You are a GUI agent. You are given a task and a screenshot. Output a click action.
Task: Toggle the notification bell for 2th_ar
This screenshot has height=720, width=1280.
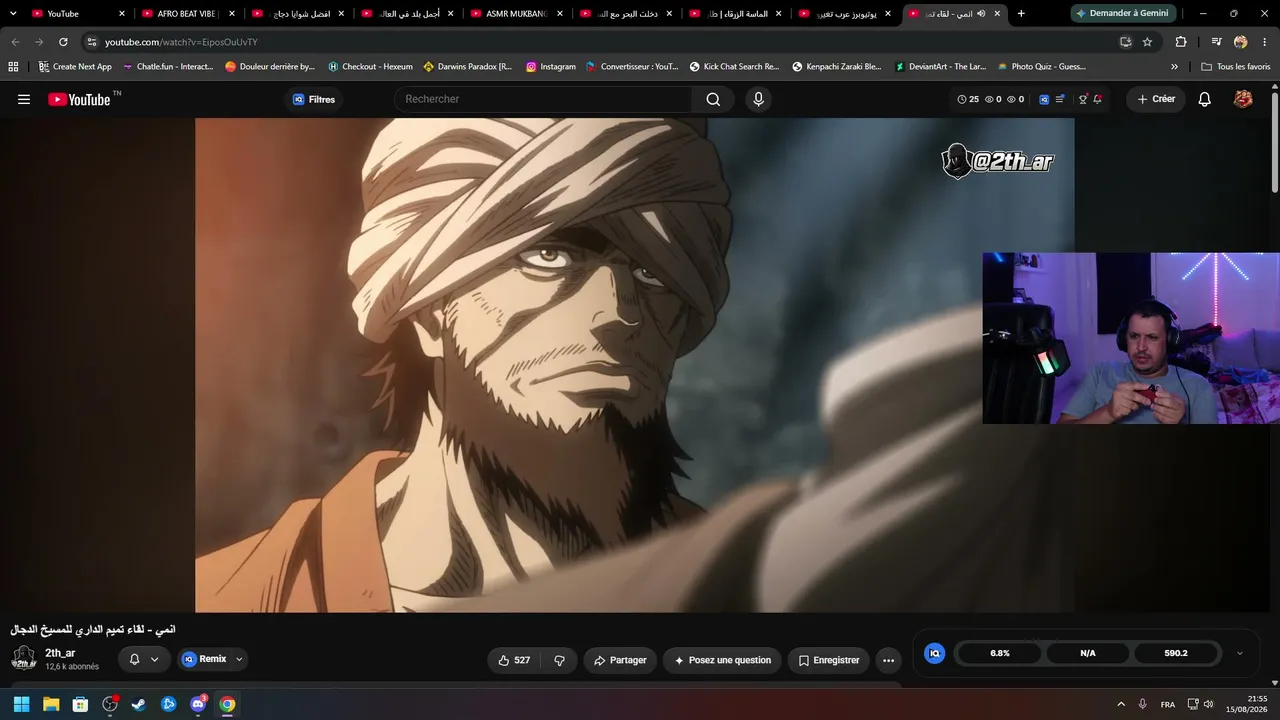tap(135, 660)
